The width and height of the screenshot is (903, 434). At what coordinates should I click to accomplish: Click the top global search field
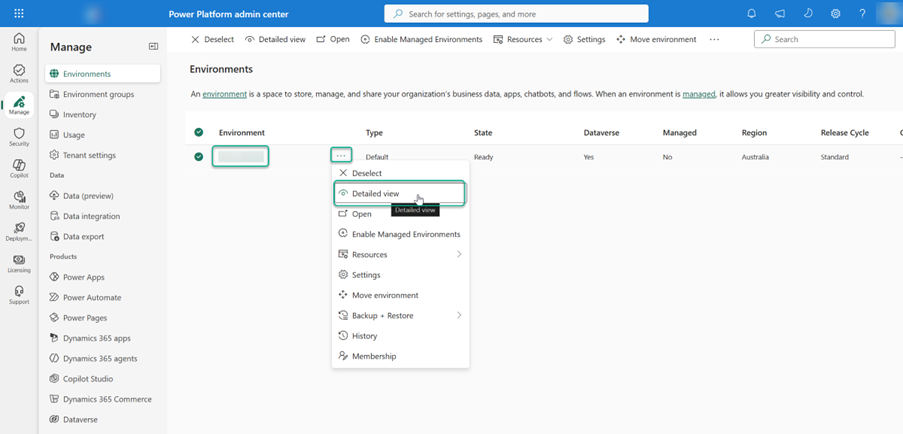coord(516,14)
